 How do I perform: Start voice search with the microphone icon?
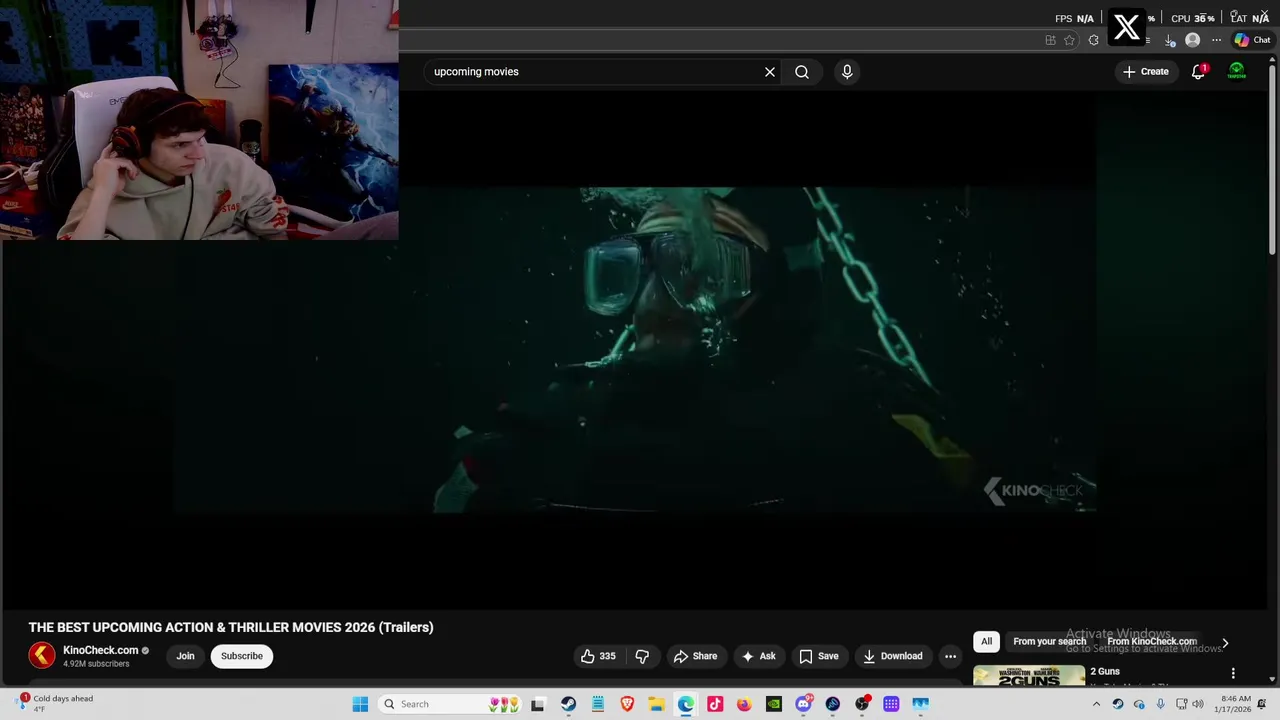click(847, 72)
